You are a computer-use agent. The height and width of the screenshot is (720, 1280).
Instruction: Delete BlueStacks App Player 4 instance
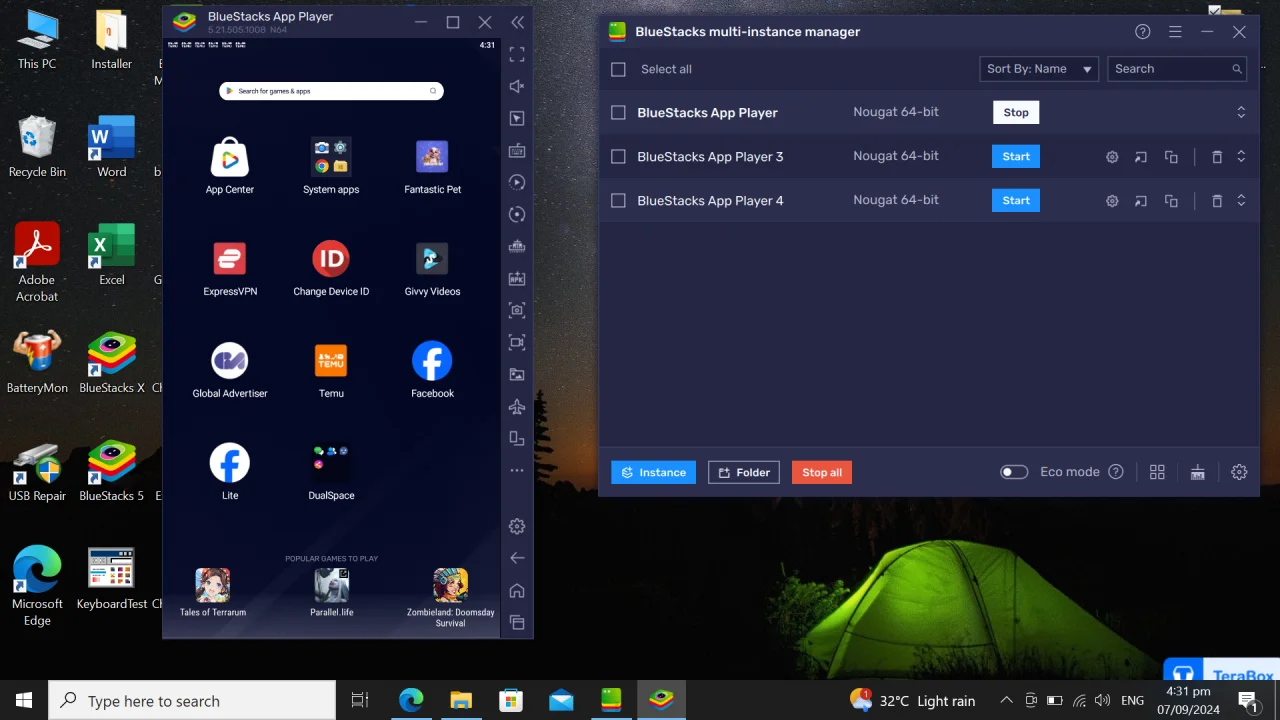pos(1217,201)
